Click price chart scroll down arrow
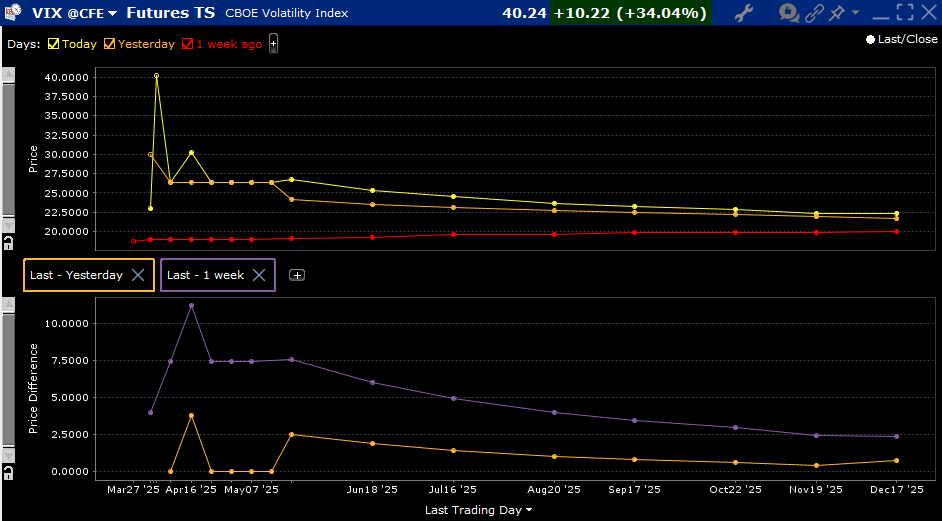Image resolution: width=942 pixels, height=521 pixels. point(8,225)
